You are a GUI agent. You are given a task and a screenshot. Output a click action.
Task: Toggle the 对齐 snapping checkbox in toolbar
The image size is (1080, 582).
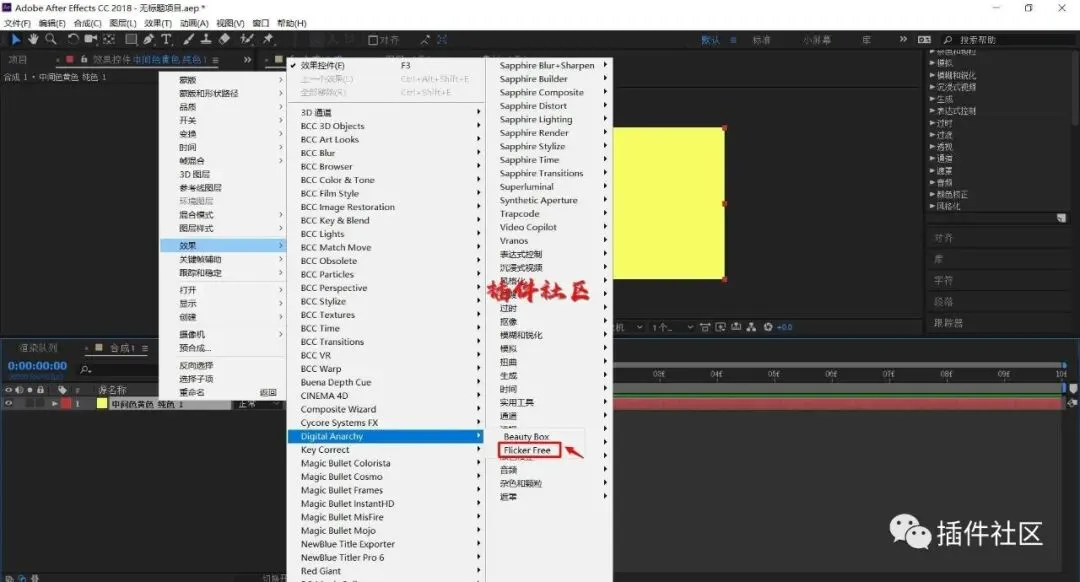(x=373, y=40)
